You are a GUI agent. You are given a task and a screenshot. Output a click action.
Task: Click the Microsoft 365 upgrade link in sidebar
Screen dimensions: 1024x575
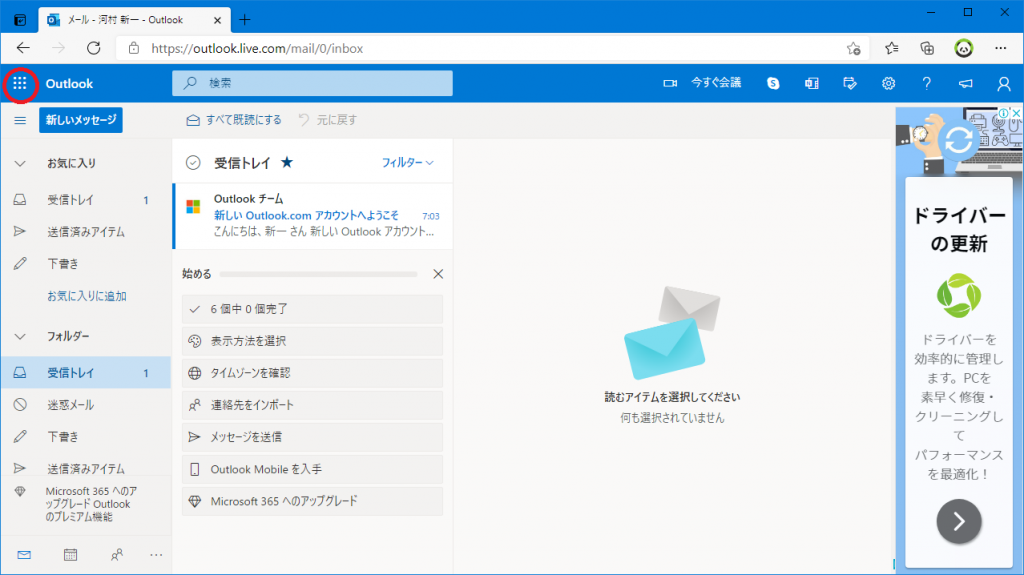86,504
